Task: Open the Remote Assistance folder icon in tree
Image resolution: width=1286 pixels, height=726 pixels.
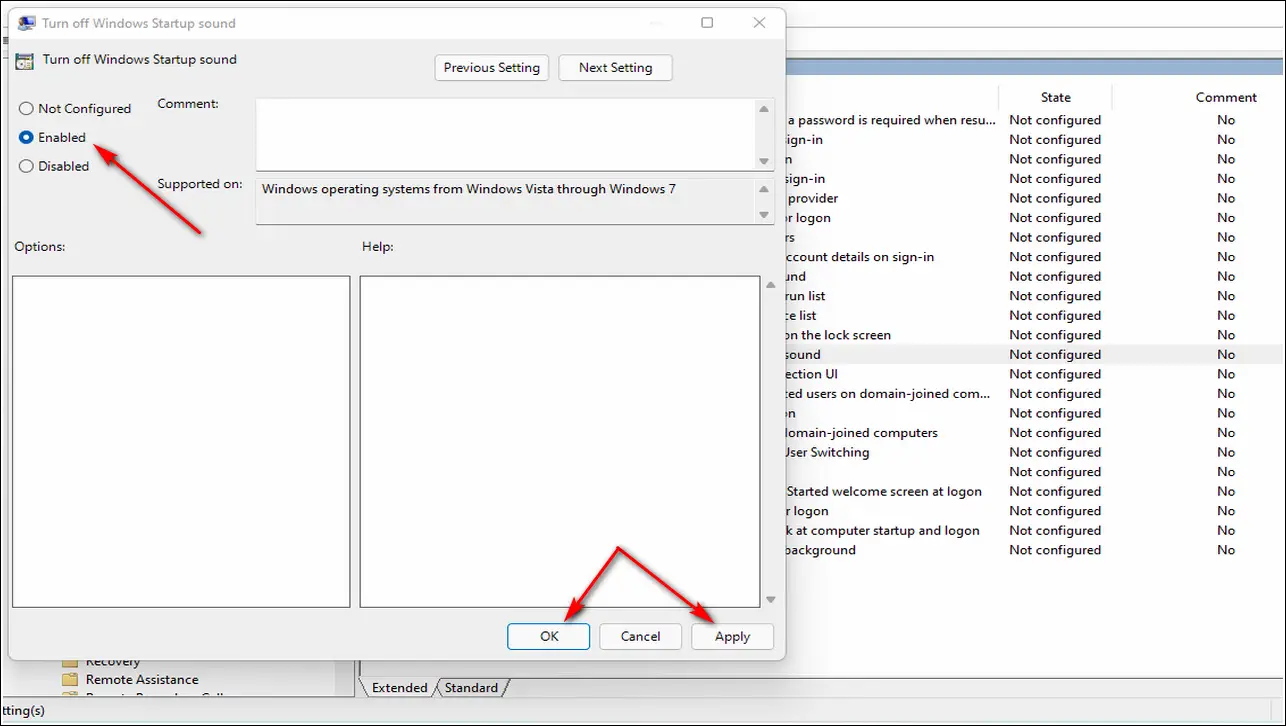Action: click(x=70, y=680)
